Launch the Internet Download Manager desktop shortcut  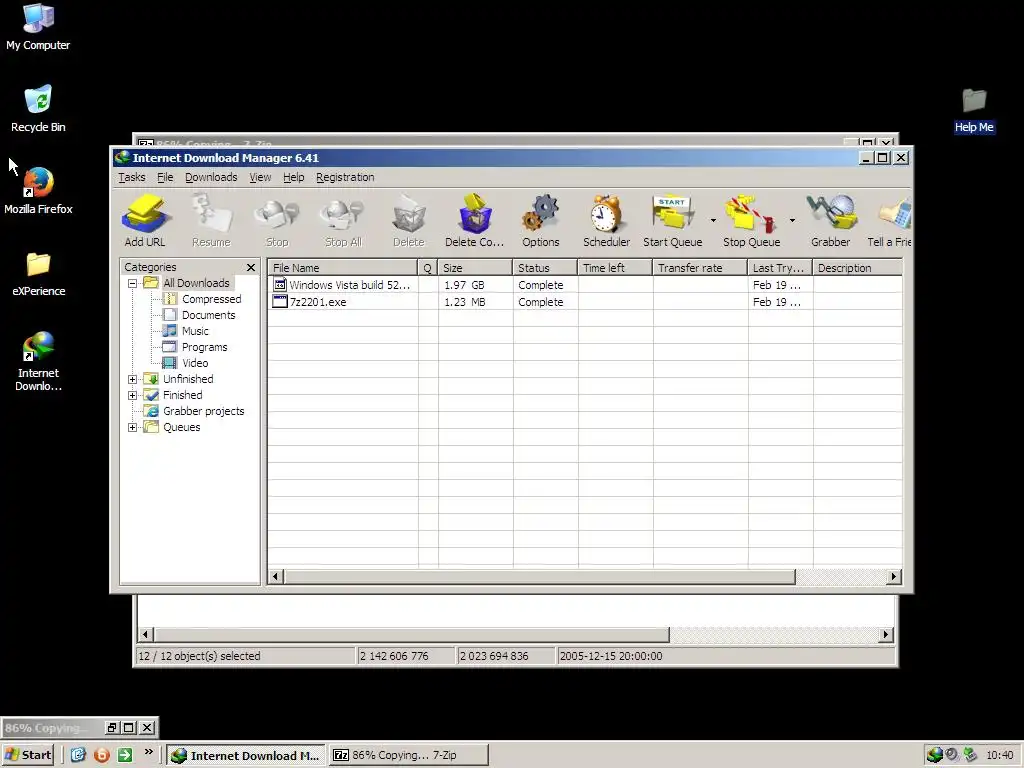[x=38, y=361]
